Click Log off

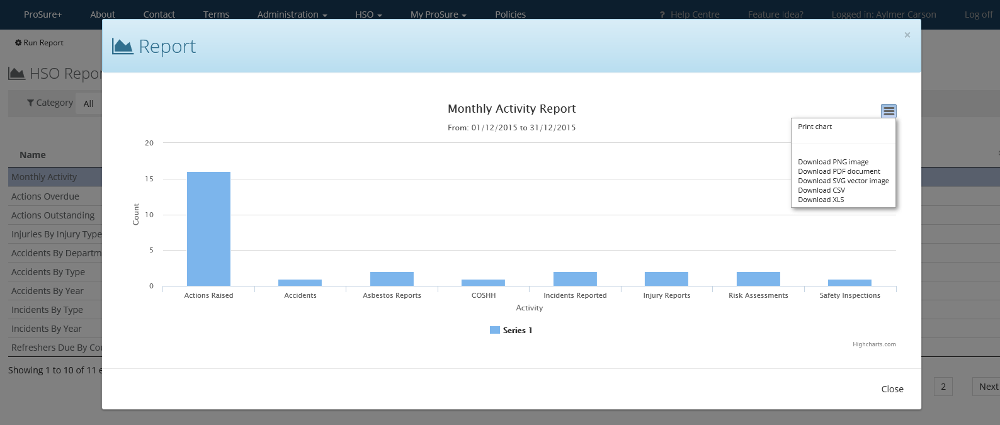[978, 15]
